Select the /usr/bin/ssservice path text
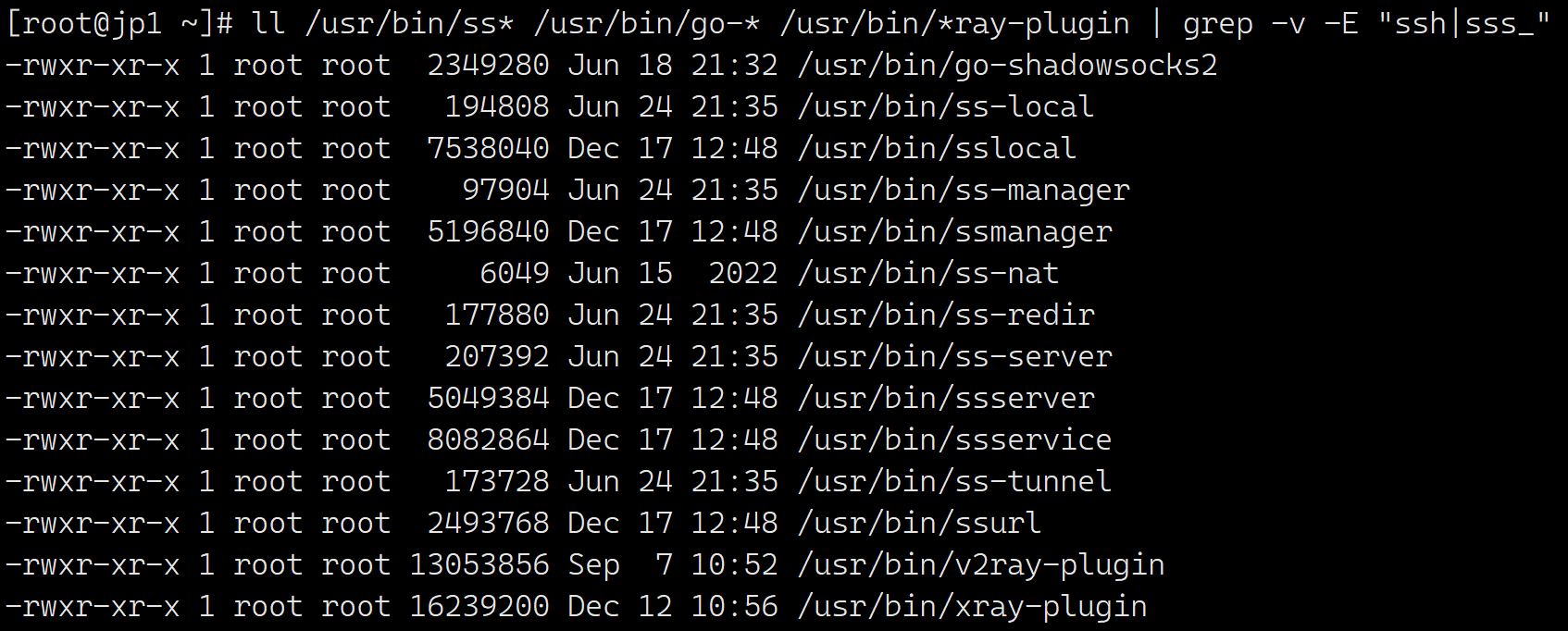The width and height of the screenshot is (1568, 631). tap(954, 440)
